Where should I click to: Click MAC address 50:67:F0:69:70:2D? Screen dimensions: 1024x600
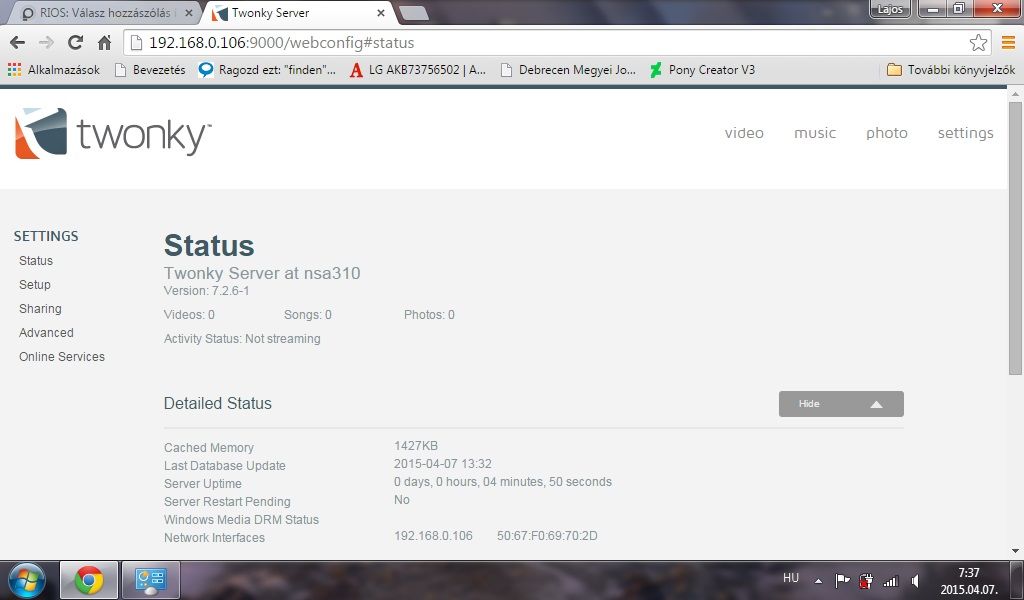coord(547,536)
